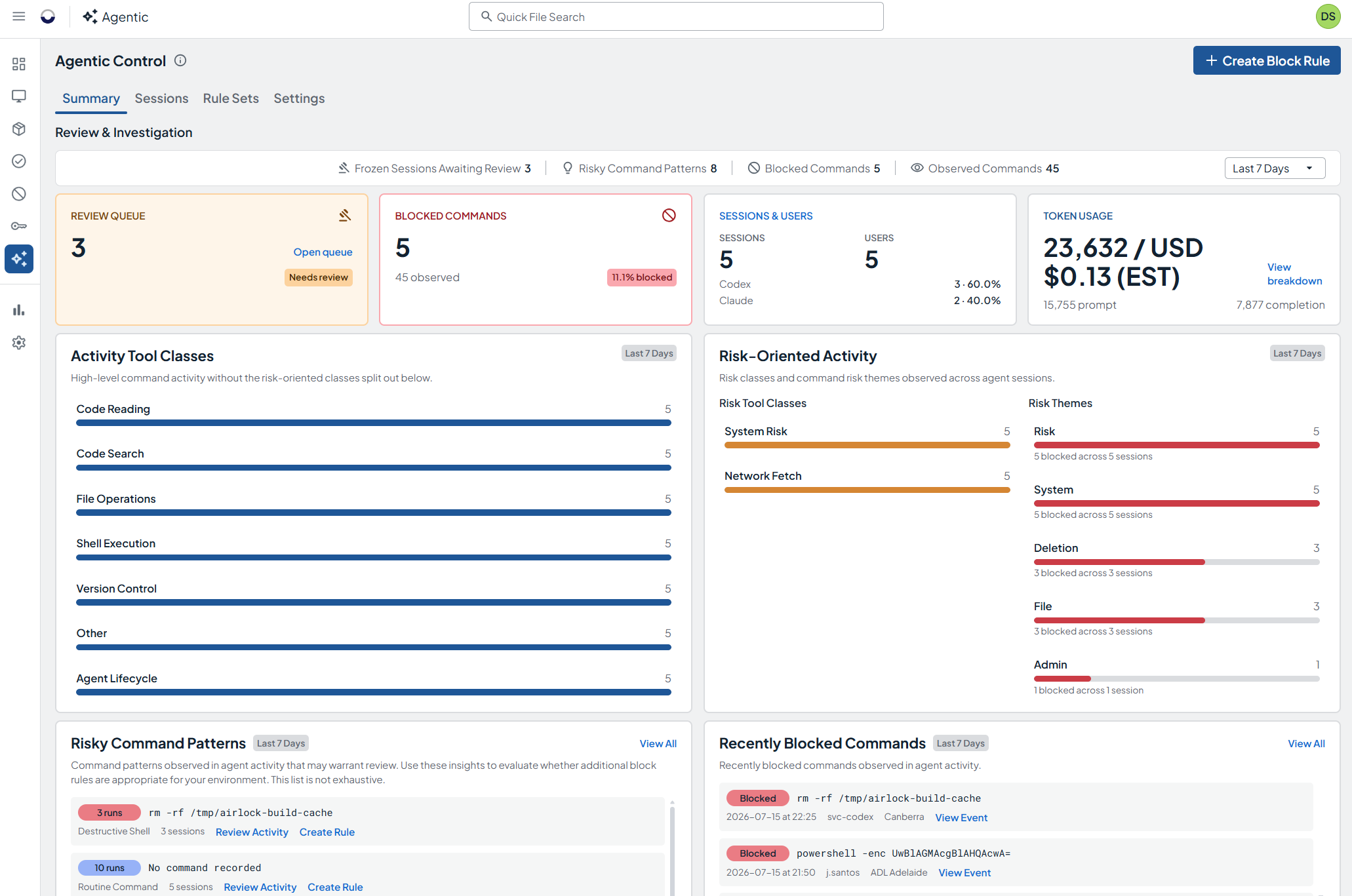The image size is (1352, 896).
Task: Click View All for Recently Blocked Commands
Action: tap(1306, 743)
